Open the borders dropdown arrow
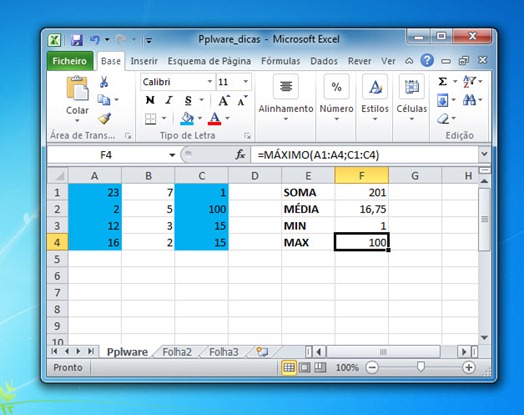This screenshot has width=524, height=415. pyautogui.click(x=164, y=118)
